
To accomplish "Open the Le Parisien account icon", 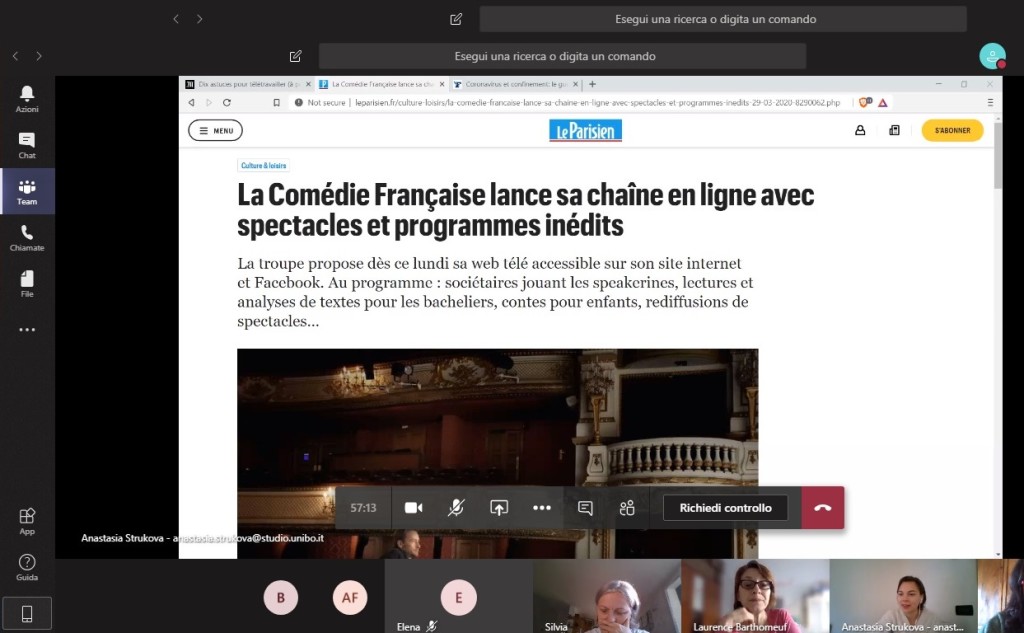I will pyautogui.click(x=860, y=131).
